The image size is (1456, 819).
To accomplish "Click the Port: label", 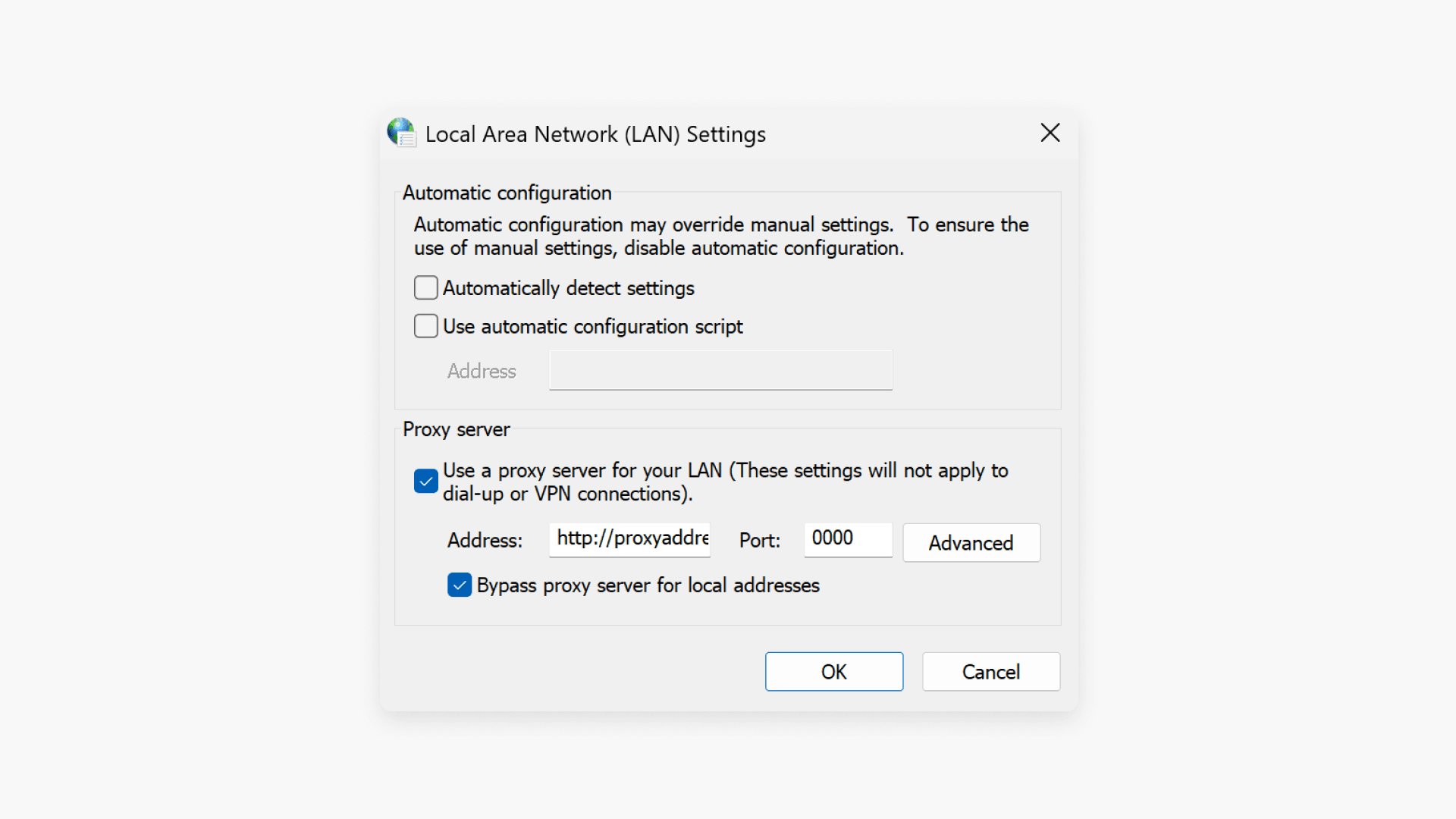I will click(x=759, y=540).
